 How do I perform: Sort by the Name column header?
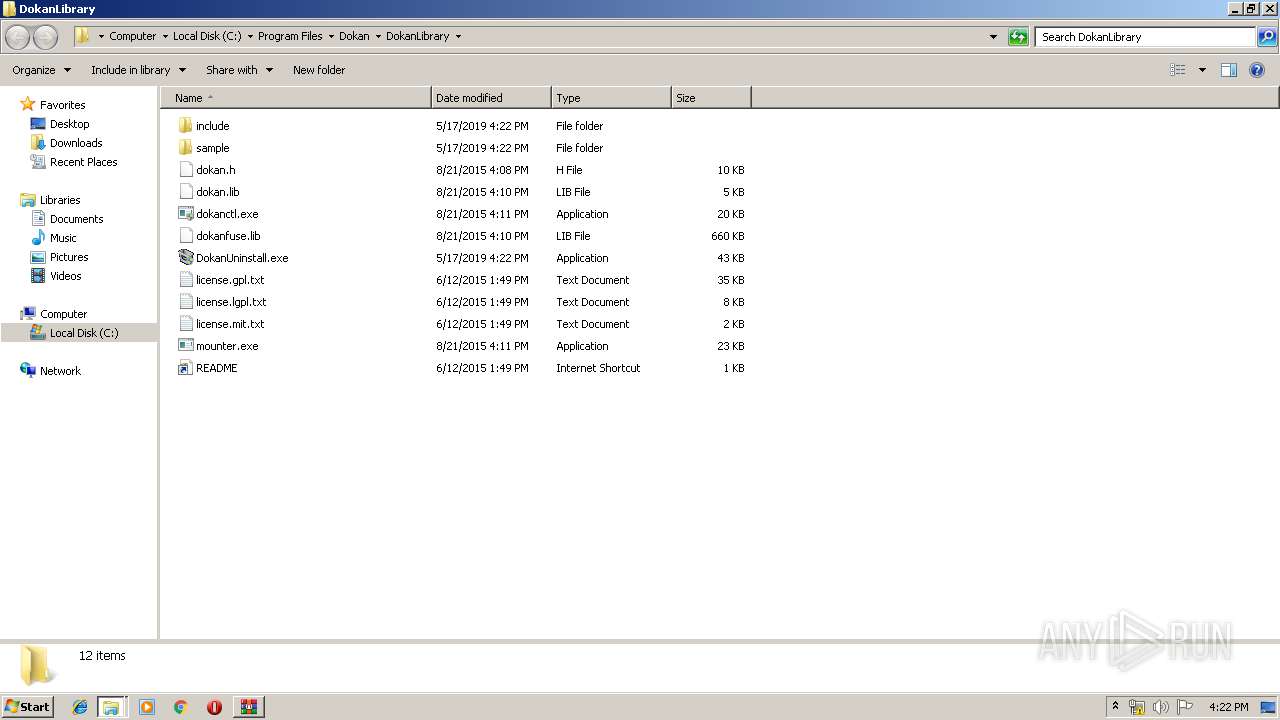tap(295, 98)
